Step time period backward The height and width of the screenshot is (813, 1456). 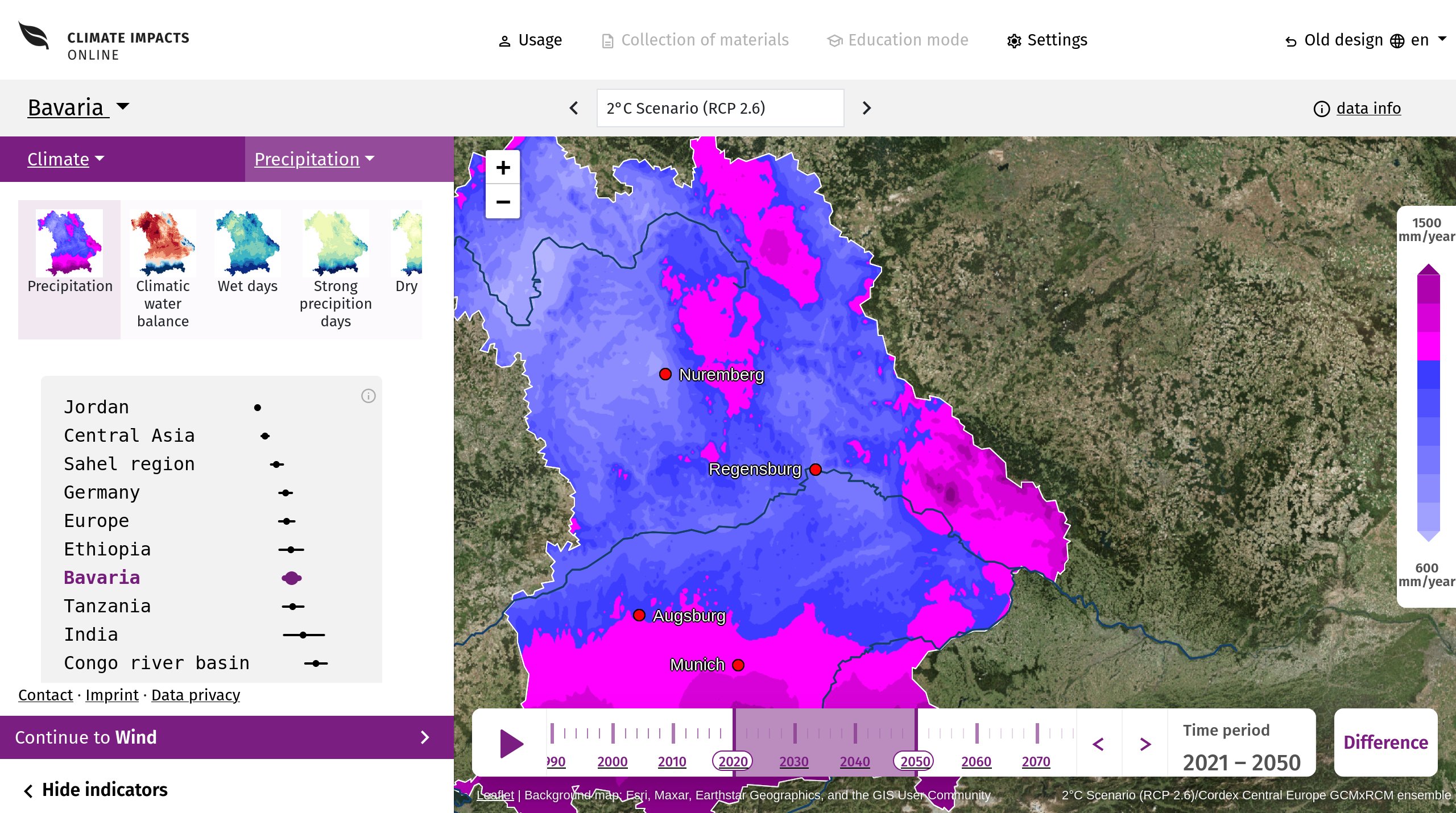1099,744
